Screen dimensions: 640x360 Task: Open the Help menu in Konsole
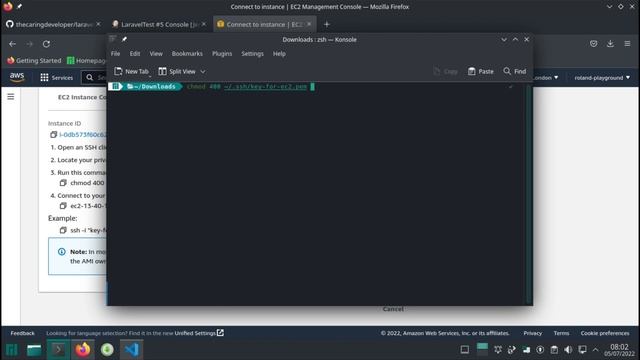tap(279, 54)
